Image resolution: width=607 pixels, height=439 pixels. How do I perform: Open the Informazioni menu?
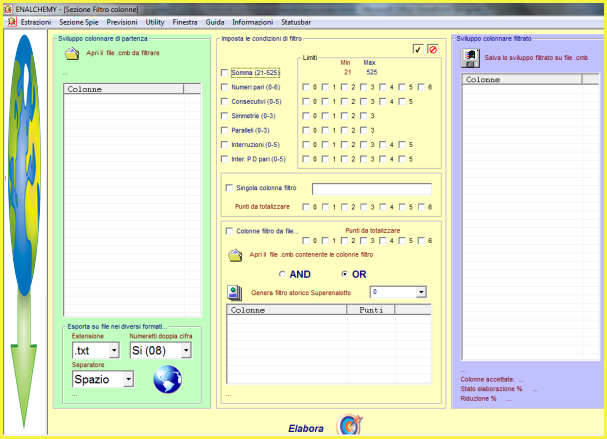(x=253, y=22)
